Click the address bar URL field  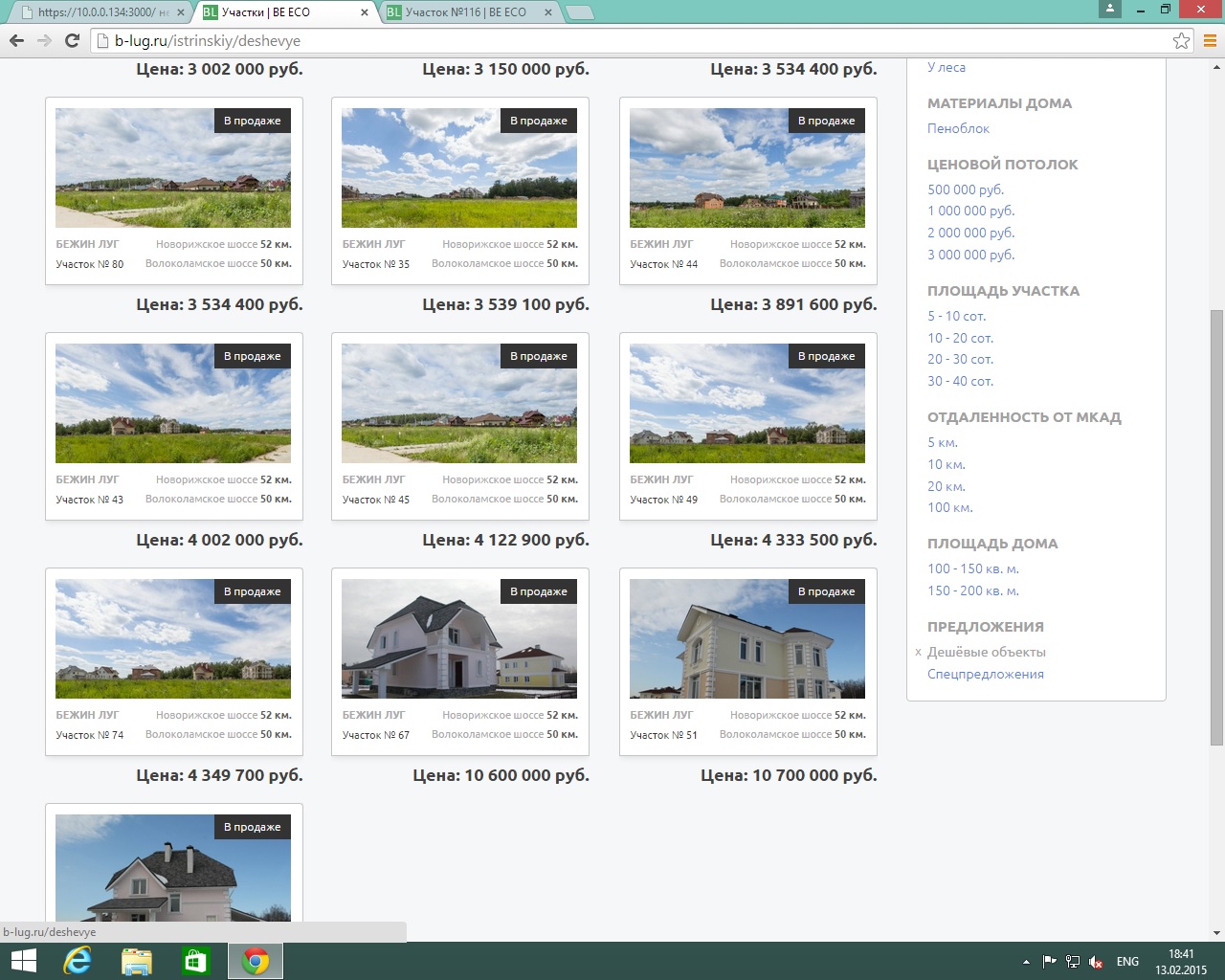tap(632, 40)
